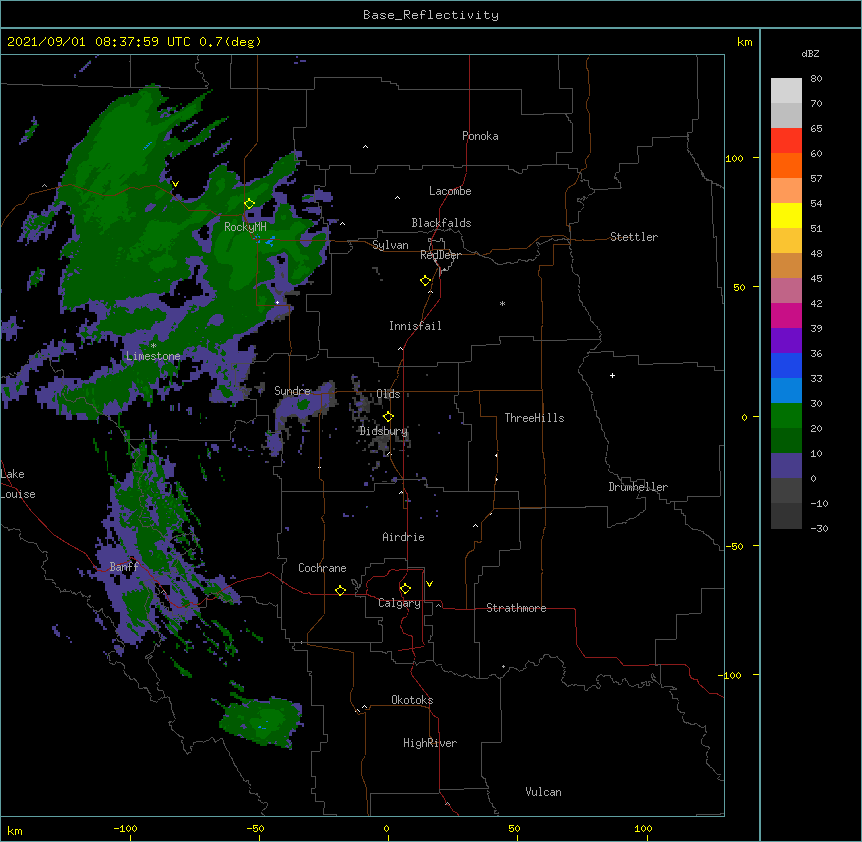Click the Base_Reflectivity title text

[431, 15]
